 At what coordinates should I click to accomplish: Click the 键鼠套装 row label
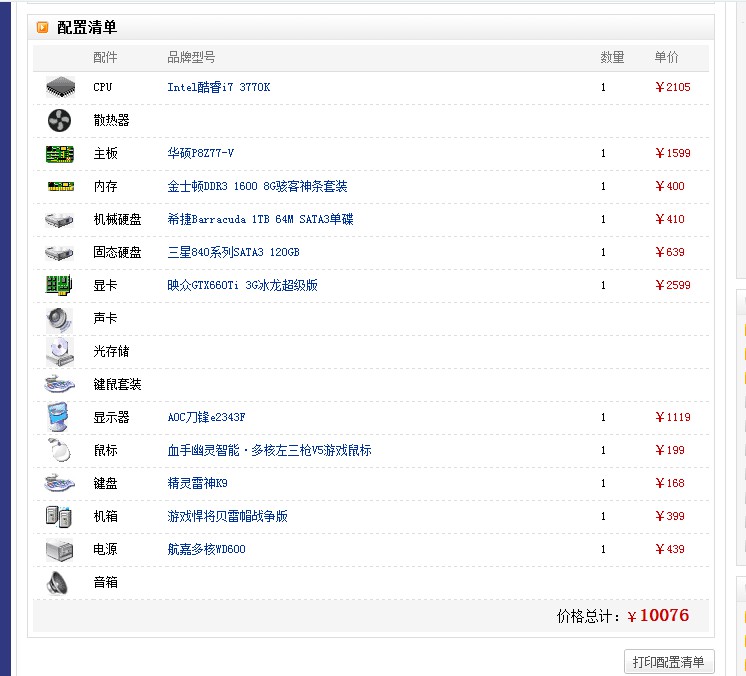pyautogui.click(x=118, y=384)
